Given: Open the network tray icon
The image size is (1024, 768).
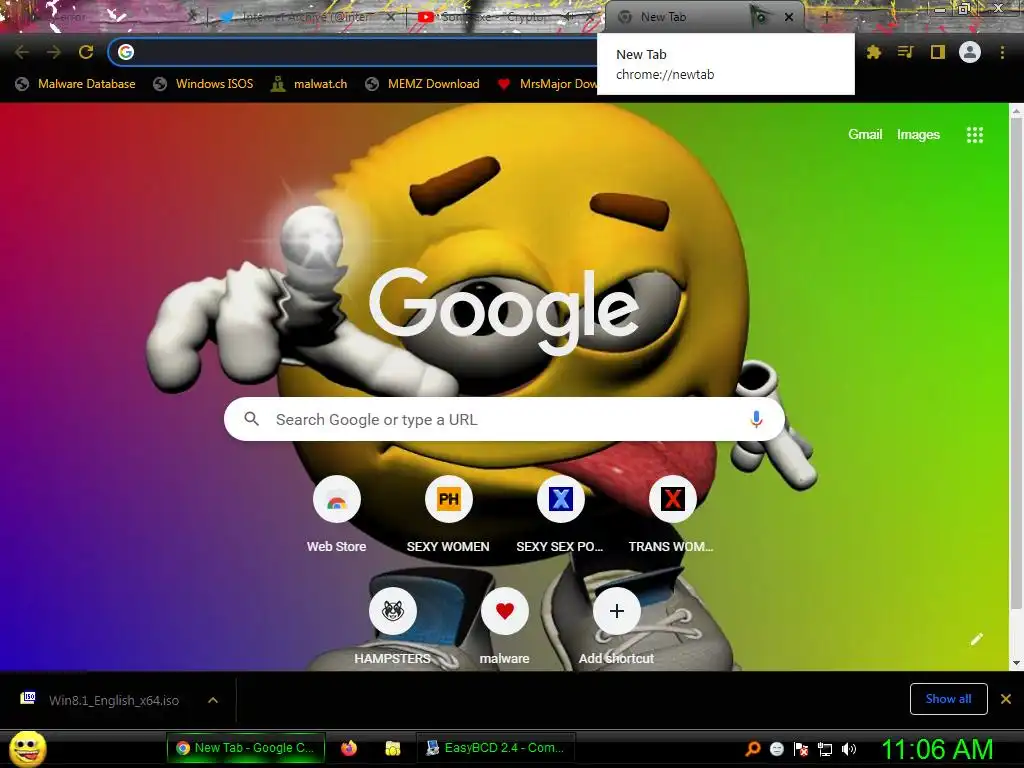Looking at the screenshot, I should [x=825, y=748].
